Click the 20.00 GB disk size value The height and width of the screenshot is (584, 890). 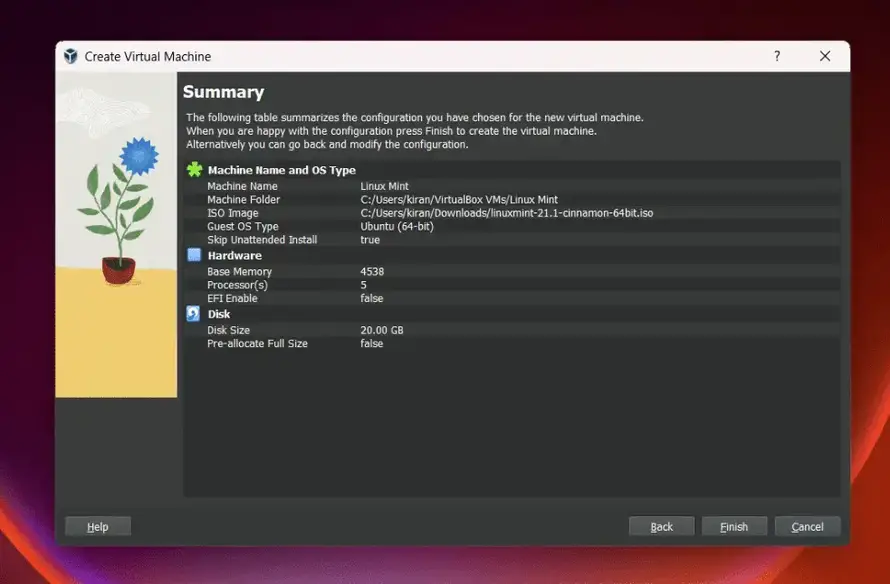pyautogui.click(x=382, y=330)
